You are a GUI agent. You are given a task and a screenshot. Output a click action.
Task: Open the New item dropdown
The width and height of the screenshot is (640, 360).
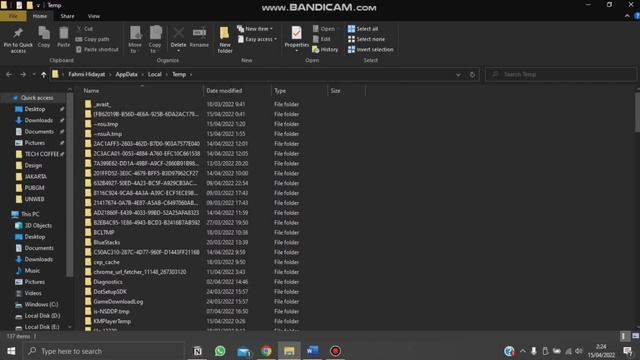[x=255, y=29]
